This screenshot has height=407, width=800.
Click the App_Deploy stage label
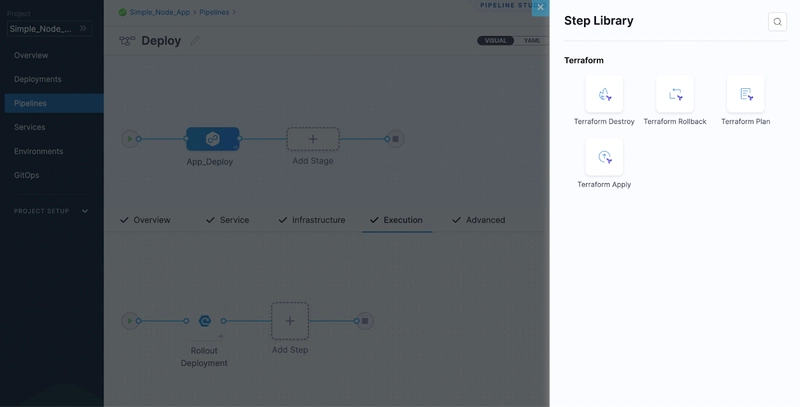tap(210, 162)
